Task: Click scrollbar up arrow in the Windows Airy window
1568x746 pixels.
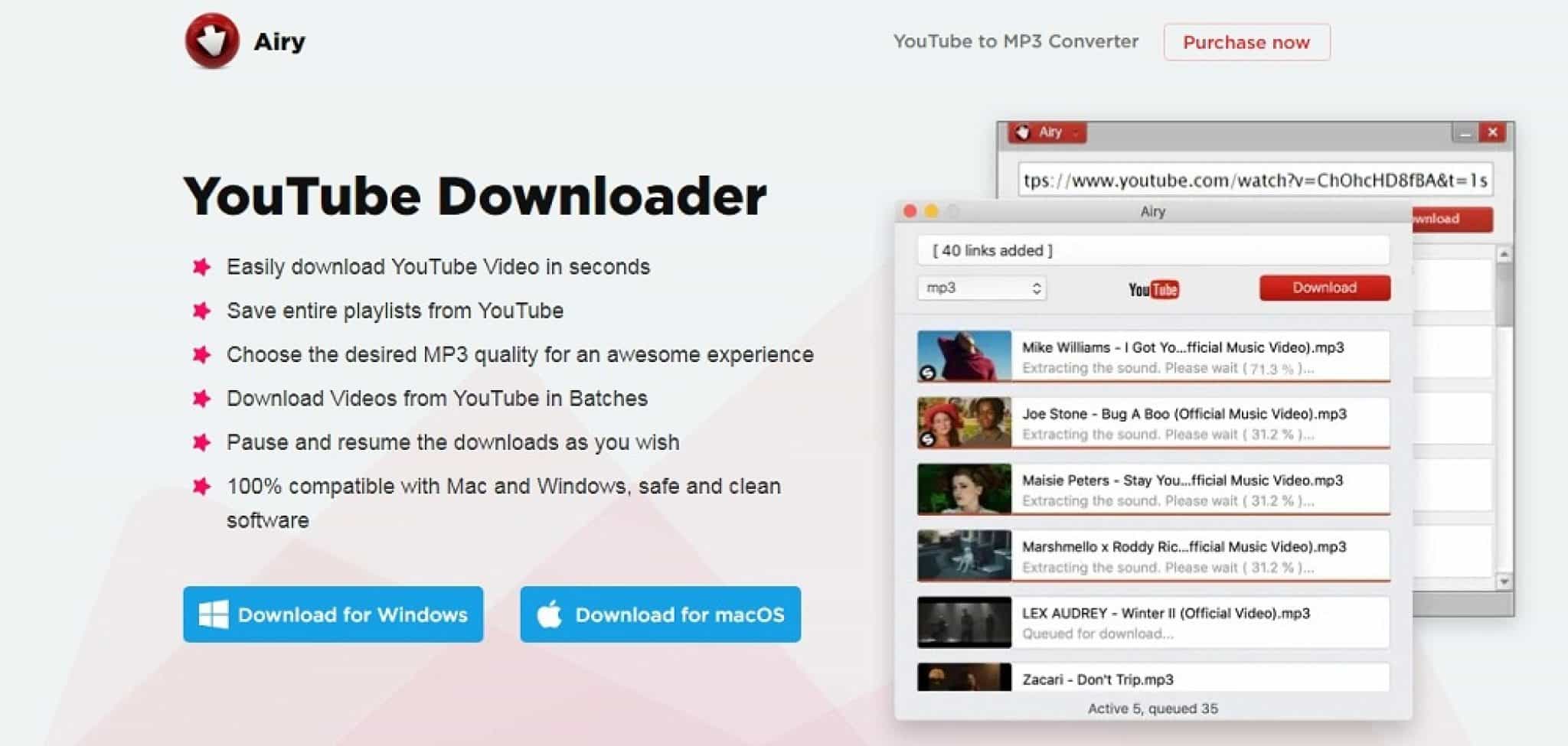Action: pos(1504,254)
